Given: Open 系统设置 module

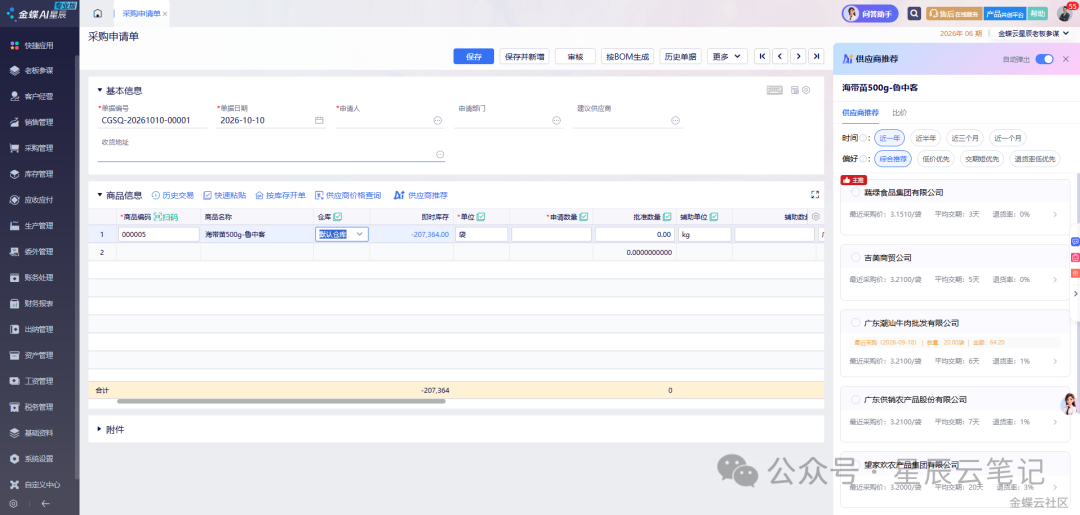Looking at the screenshot, I should click(40, 459).
